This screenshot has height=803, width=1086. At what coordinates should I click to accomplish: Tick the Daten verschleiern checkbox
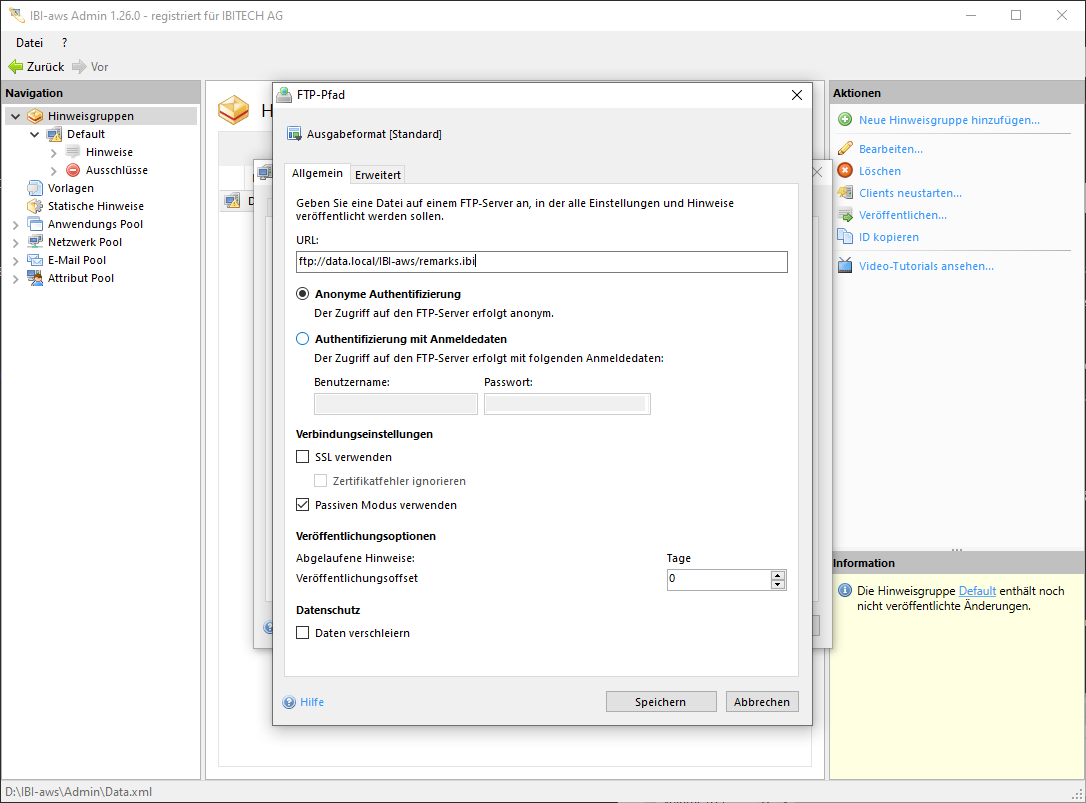click(x=303, y=633)
